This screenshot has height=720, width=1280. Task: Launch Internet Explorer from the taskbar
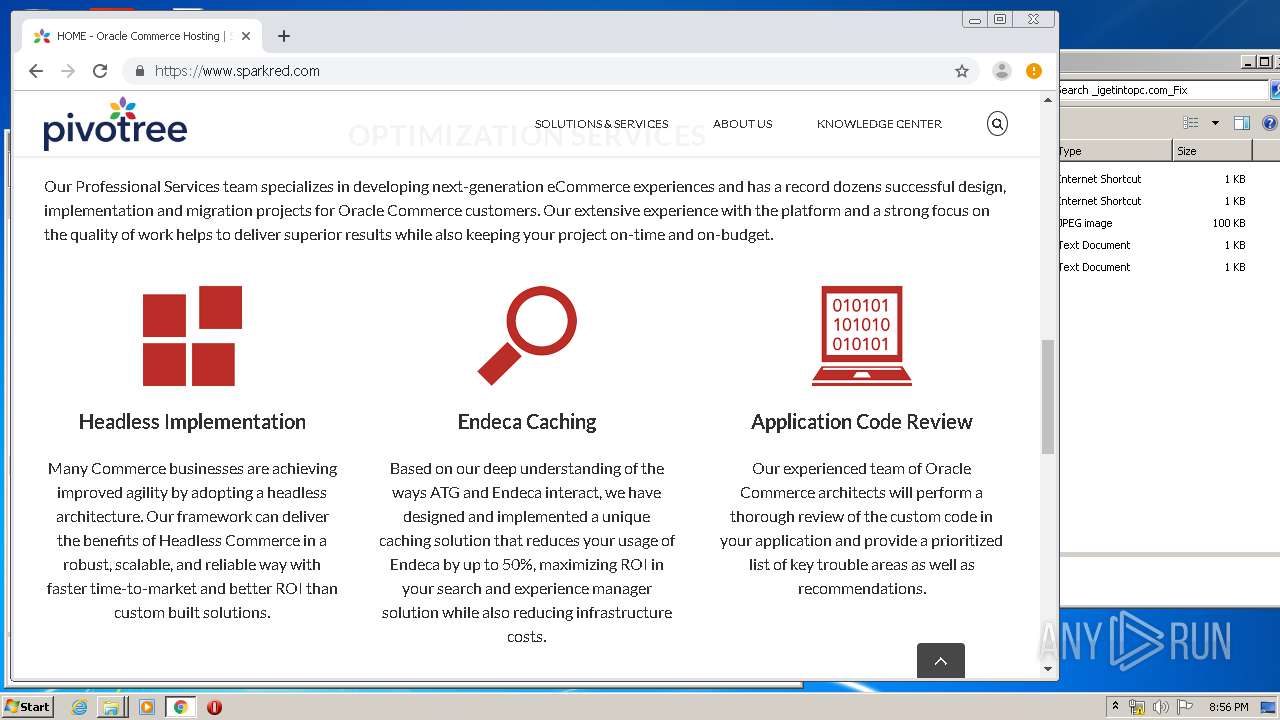(79, 707)
